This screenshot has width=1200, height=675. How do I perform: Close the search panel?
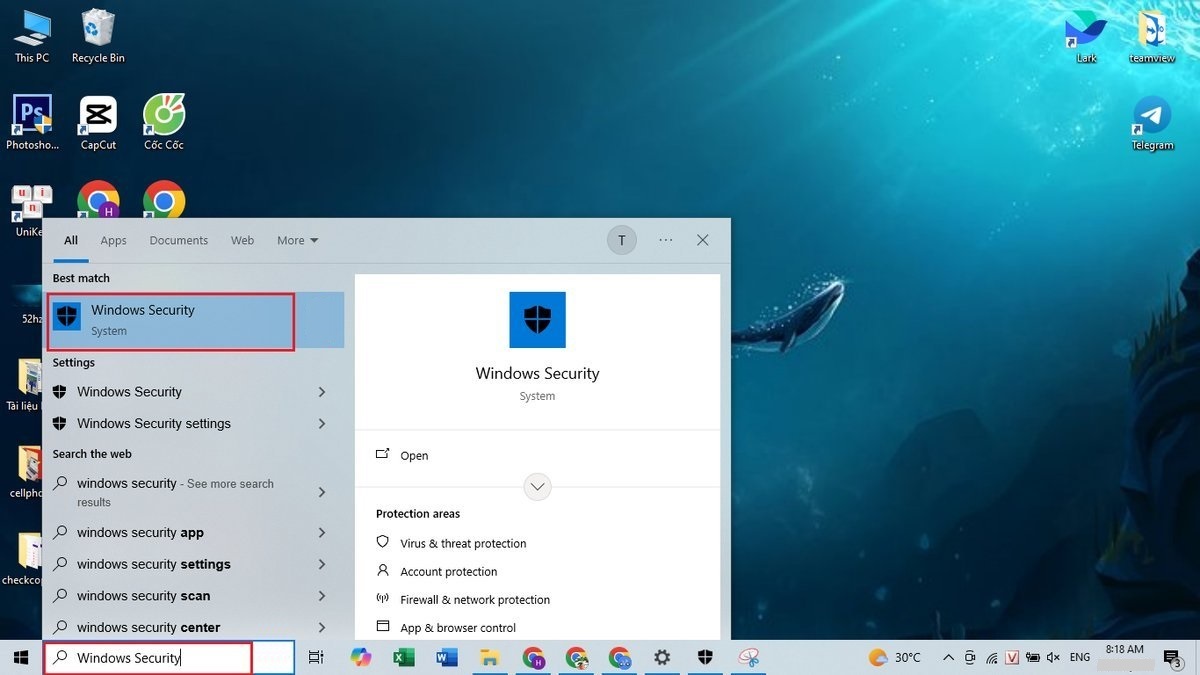[703, 240]
